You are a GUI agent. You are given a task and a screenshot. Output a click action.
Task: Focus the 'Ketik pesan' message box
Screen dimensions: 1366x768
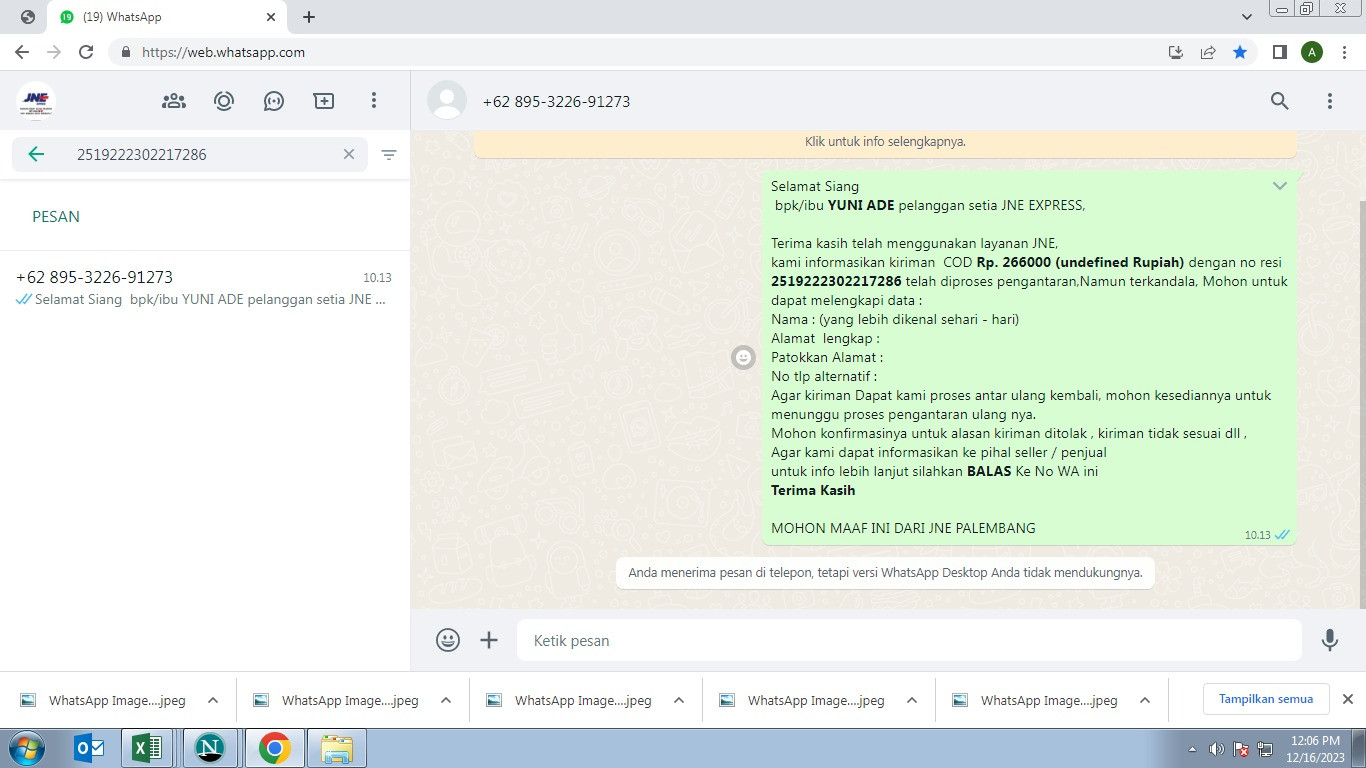[909, 640]
